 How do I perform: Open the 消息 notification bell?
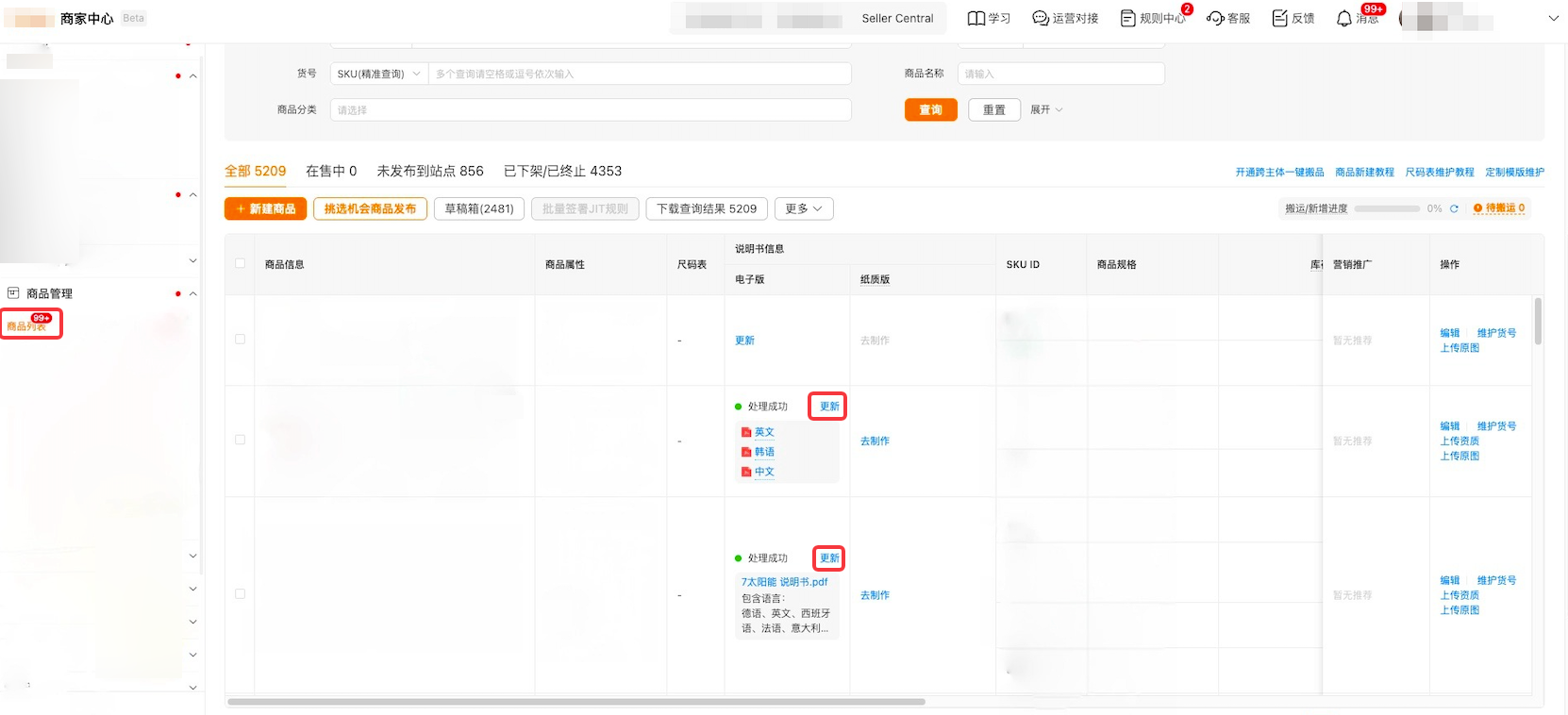(1343, 18)
